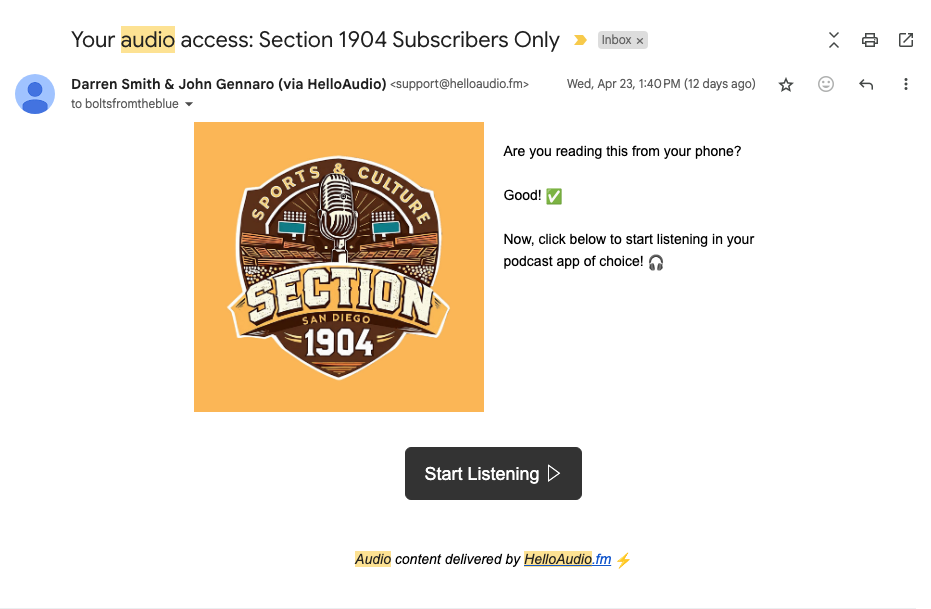This screenshot has height=609, width=931.
Task: Click the Inbox label chip
Action: [x=616, y=40]
